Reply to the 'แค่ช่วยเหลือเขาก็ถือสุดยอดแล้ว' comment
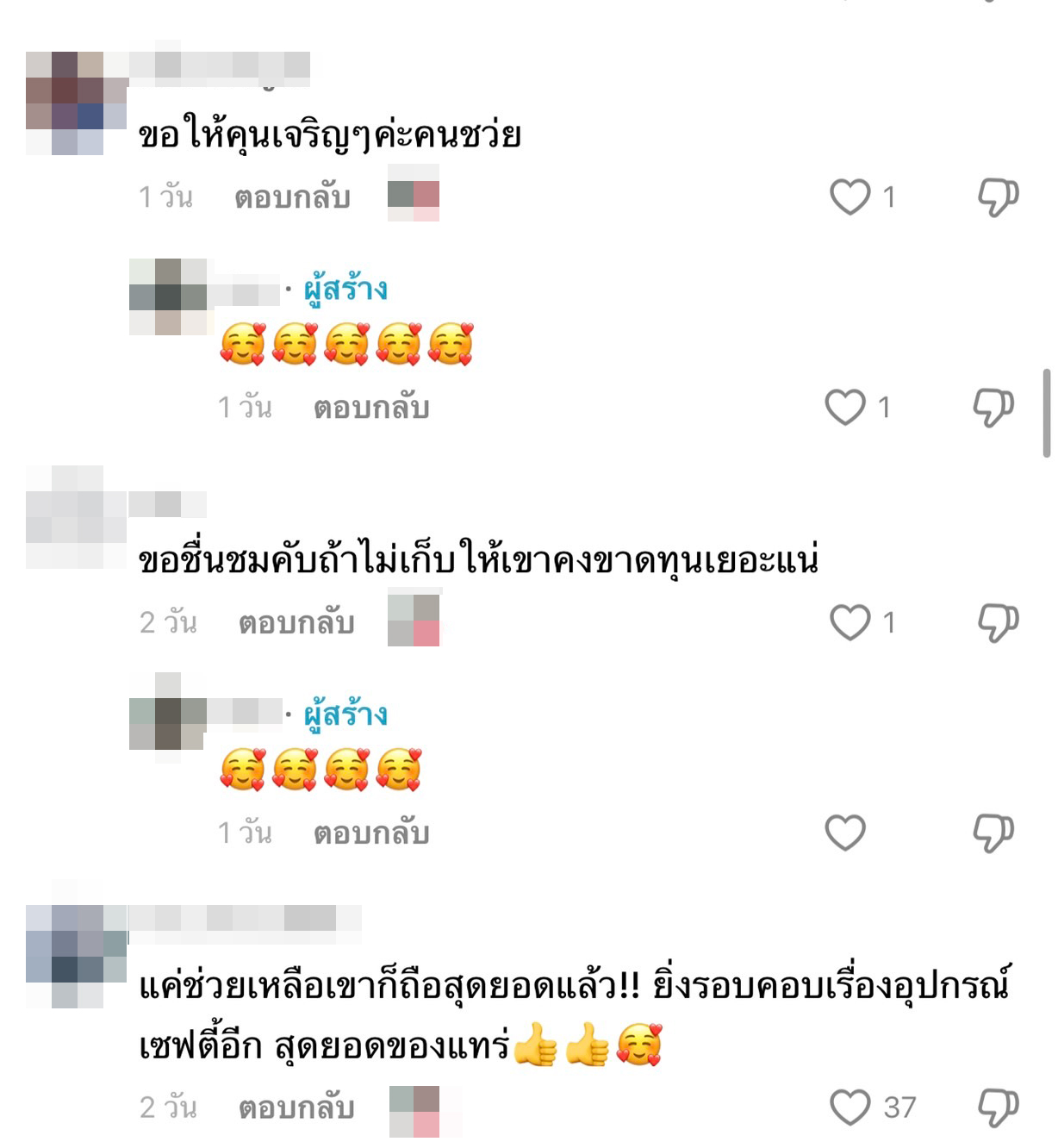1058x1148 pixels. (x=296, y=1107)
